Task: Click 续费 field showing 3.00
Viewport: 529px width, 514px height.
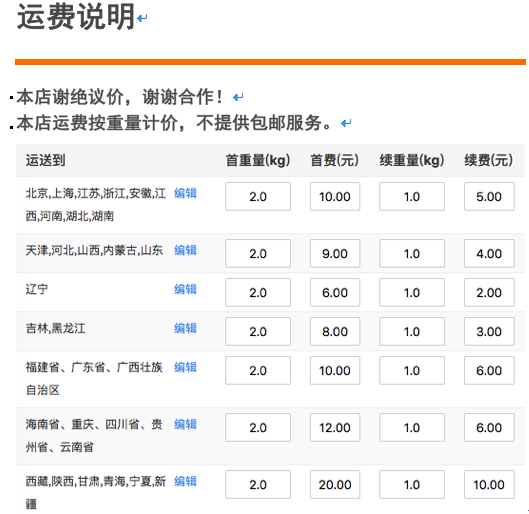Action: [489, 331]
